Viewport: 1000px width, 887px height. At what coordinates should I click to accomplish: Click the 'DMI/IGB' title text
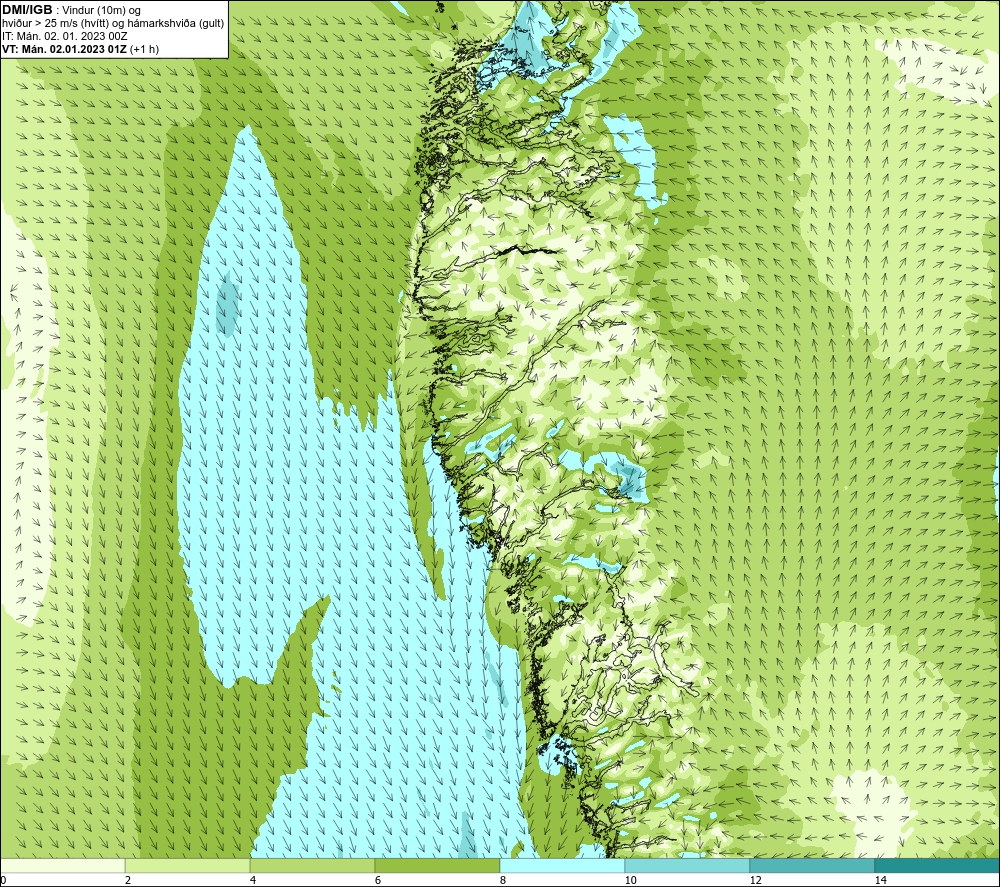click(x=27, y=10)
